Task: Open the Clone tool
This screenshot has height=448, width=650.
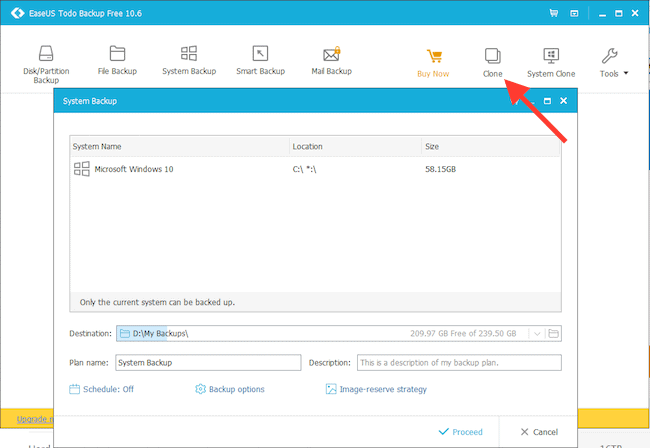Action: tap(492, 63)
